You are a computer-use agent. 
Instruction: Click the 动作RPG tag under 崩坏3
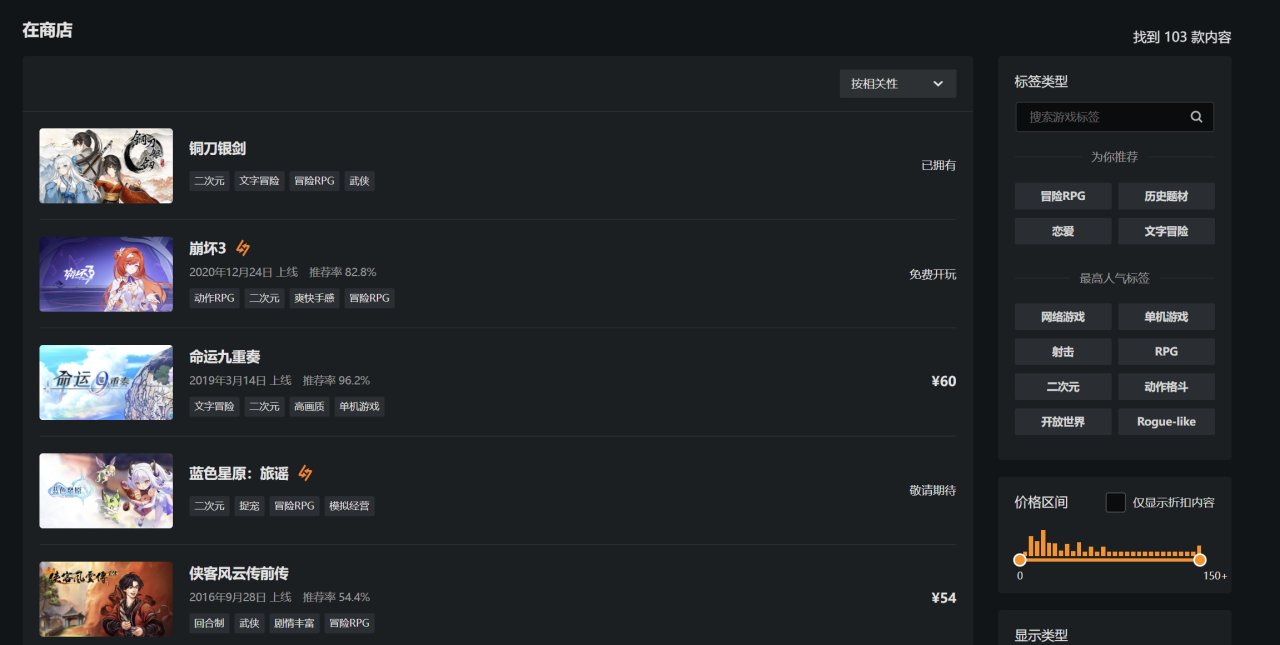coord(214,298)
